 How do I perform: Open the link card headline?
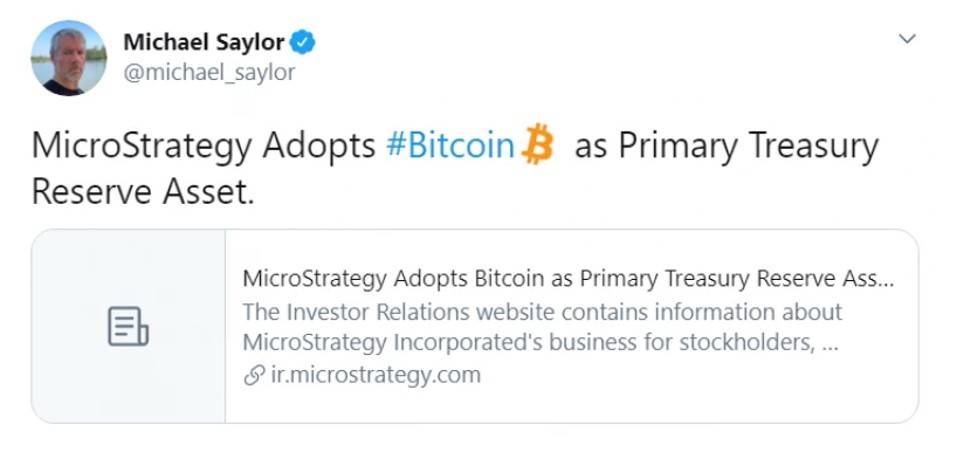pyautogui.click(x=568, y=278)
